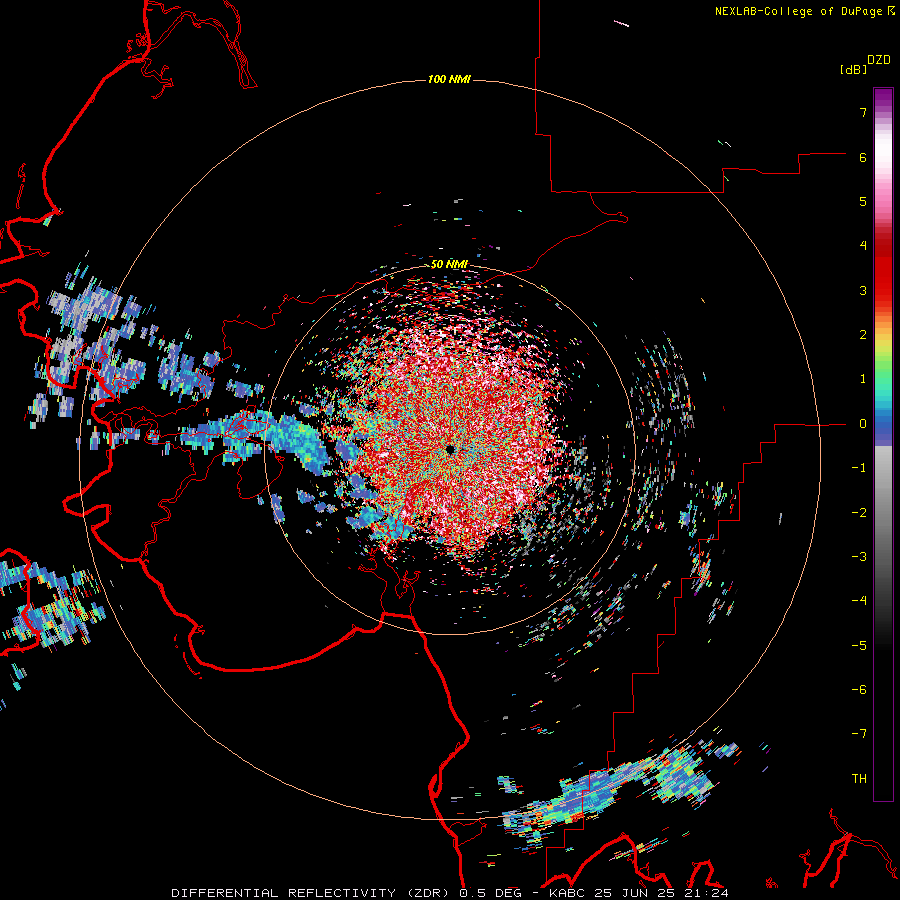Click the TH threshold label on scale
Screen dimensions: 900x900
coord(859,779)
